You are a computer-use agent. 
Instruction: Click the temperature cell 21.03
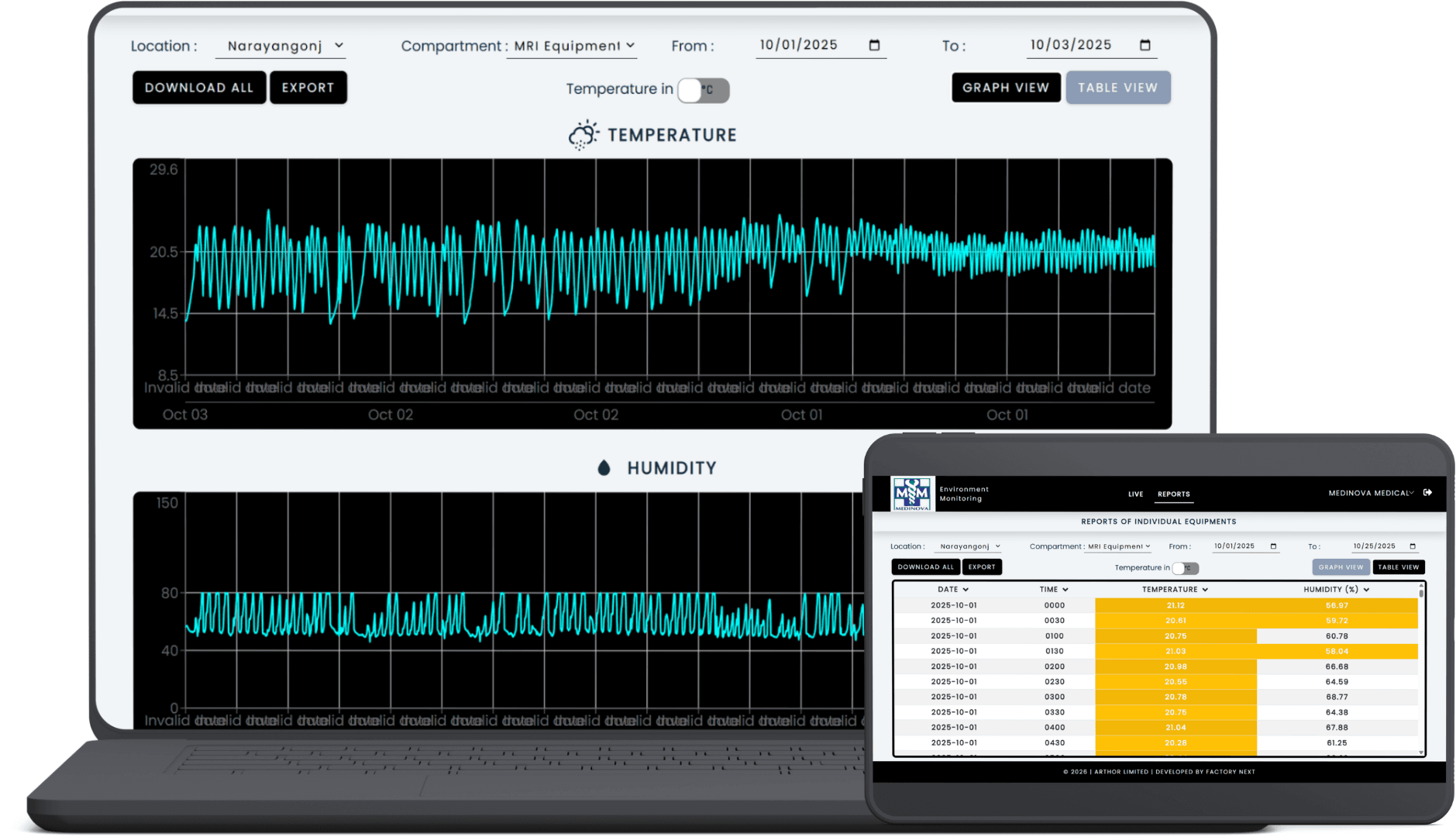[x=1175, y=652]
